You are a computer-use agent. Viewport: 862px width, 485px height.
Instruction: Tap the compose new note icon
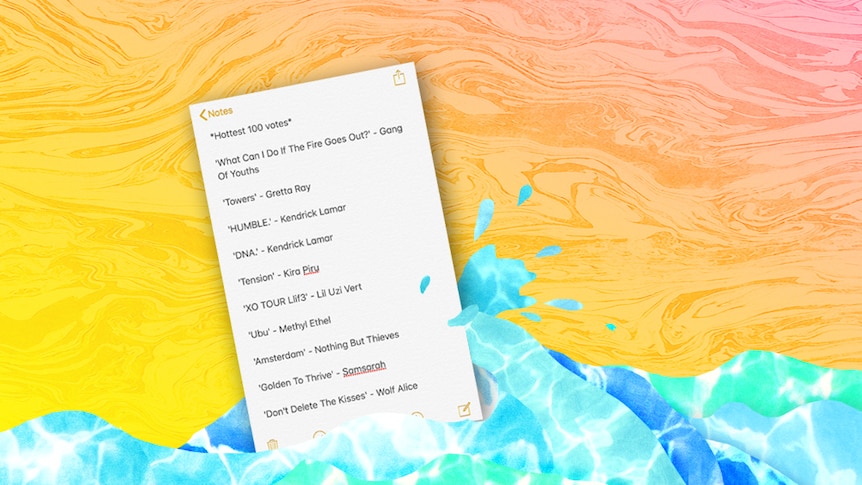click(464, 410)
